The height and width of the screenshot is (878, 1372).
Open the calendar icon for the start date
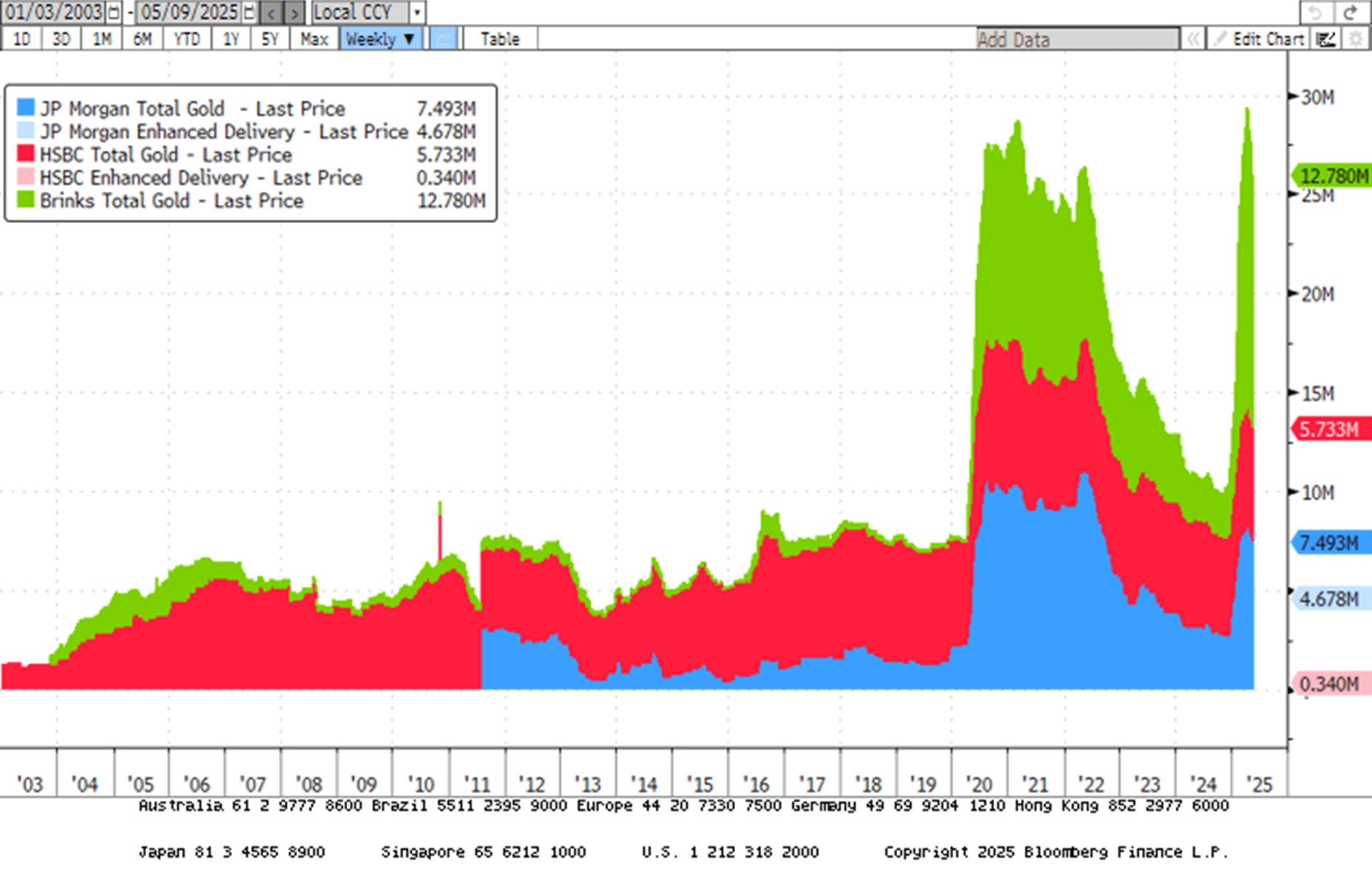[x=113, y=12]
